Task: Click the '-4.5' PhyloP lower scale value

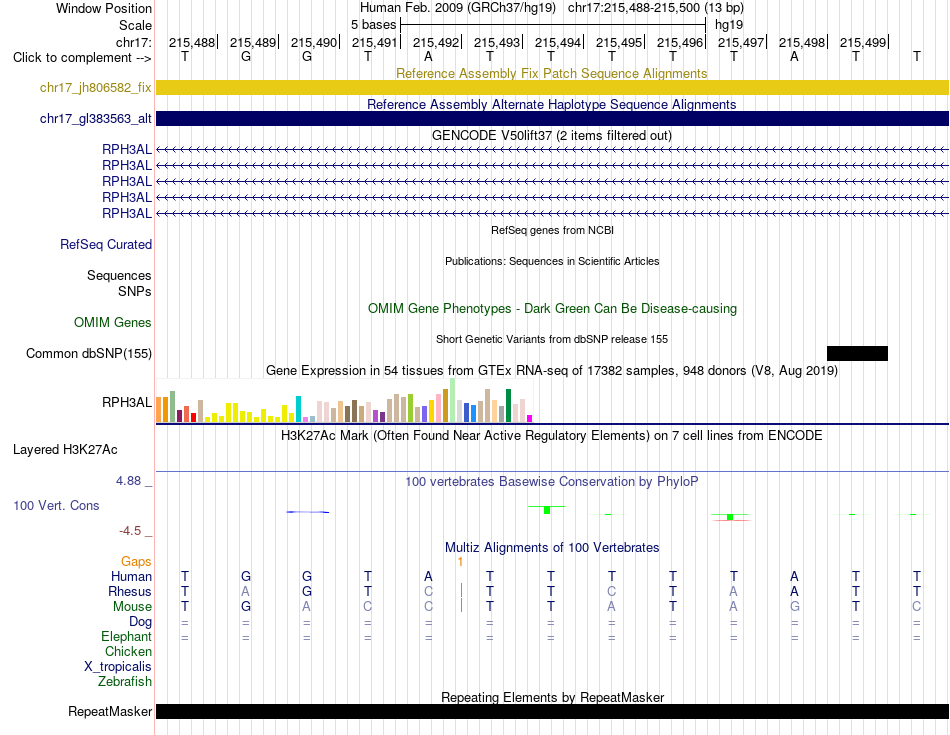Action: (x=130, y=531)
